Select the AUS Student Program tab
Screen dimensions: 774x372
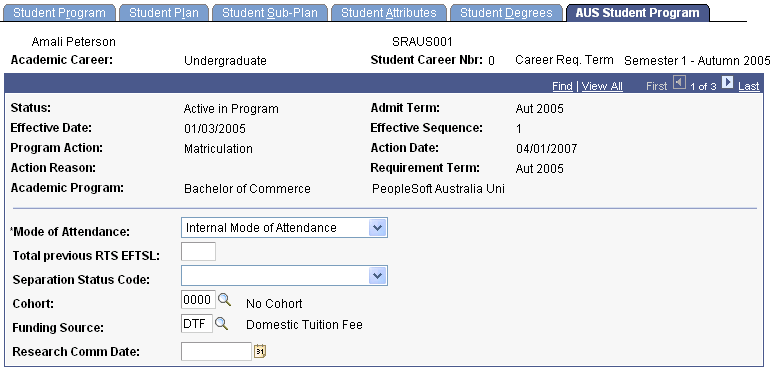(x=637, y=13)
